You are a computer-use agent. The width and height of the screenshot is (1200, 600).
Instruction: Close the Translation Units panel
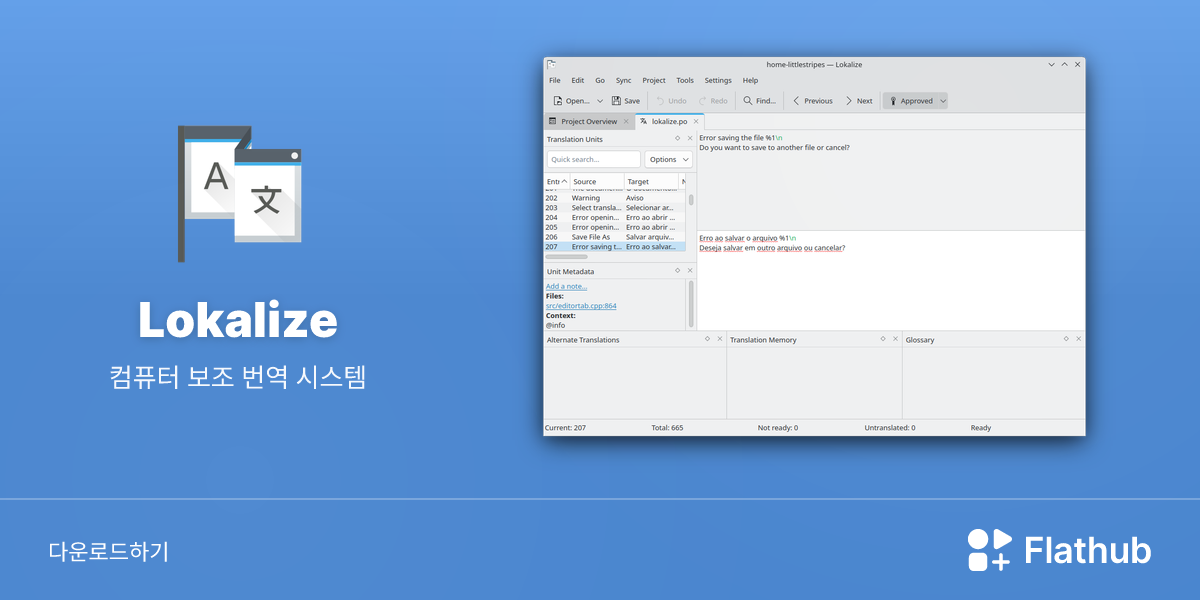pyautogui.click(x=689, y=139)
